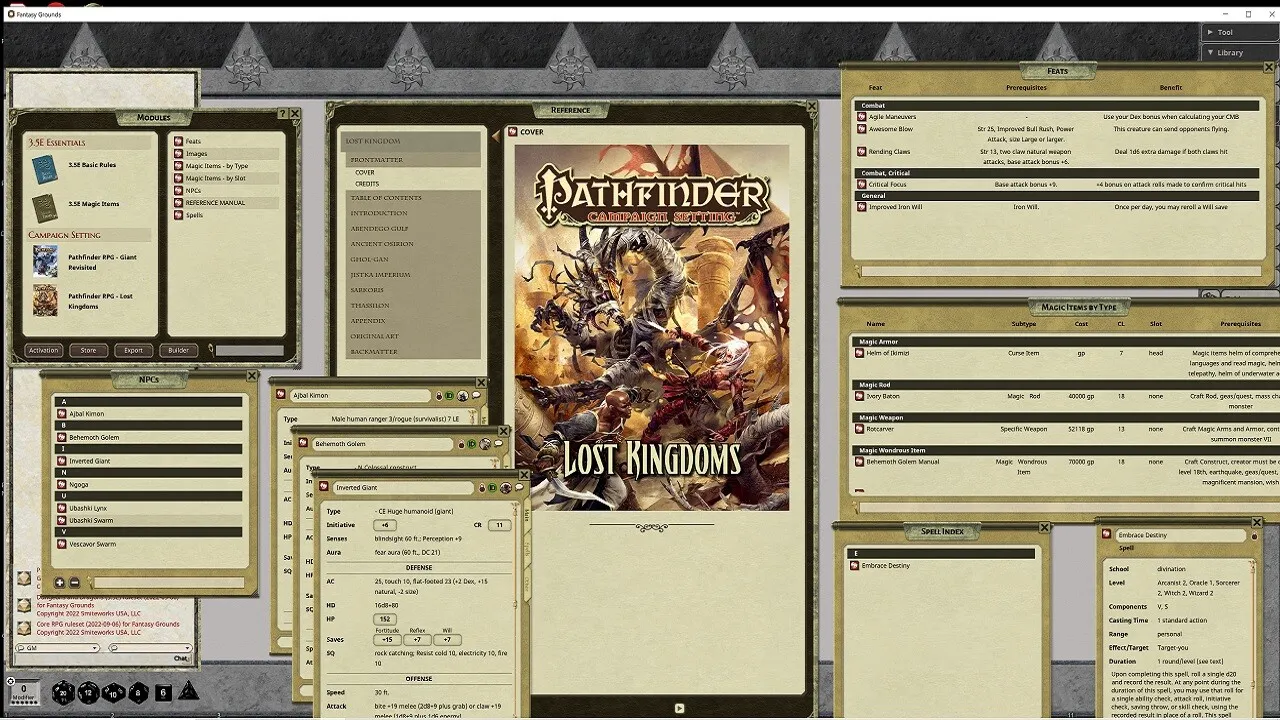Open Embrace Destiny link in Spell Index
This screenshot has height=720, width=1280.
pyautogui.click(x=854, y=566)
